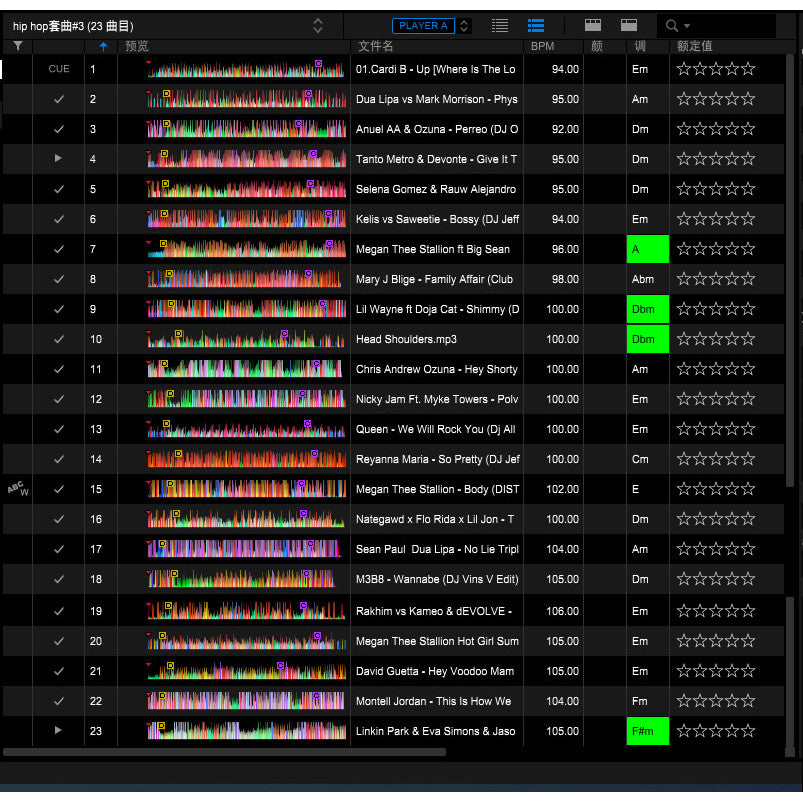This screenshot has height=803, width=803.
Task: Click key Cm on track 14
Action: [x=640, y=459]
